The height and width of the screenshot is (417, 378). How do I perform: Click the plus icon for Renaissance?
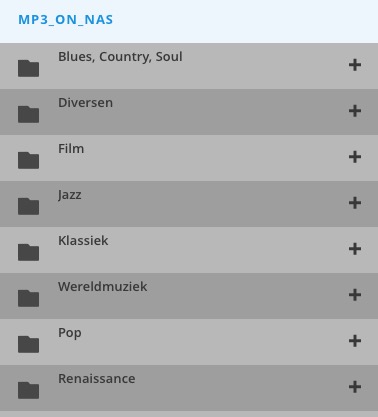click(x=355, y=387)
